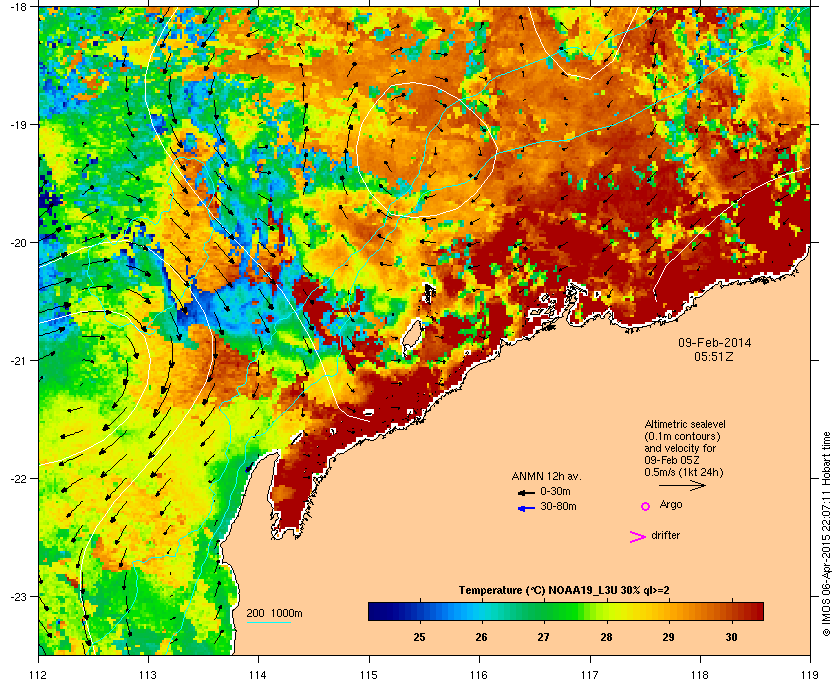Click the '(0.1m contours)' text
The height and width of the screenshot is (680, 840).
682,436
